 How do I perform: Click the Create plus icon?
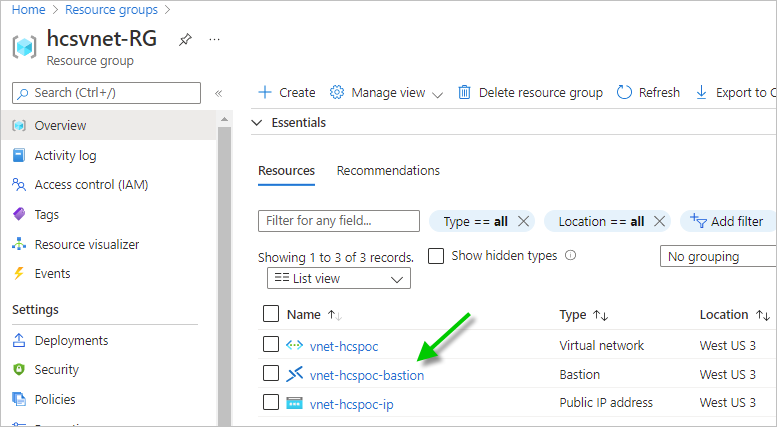(x=265, y=92)
